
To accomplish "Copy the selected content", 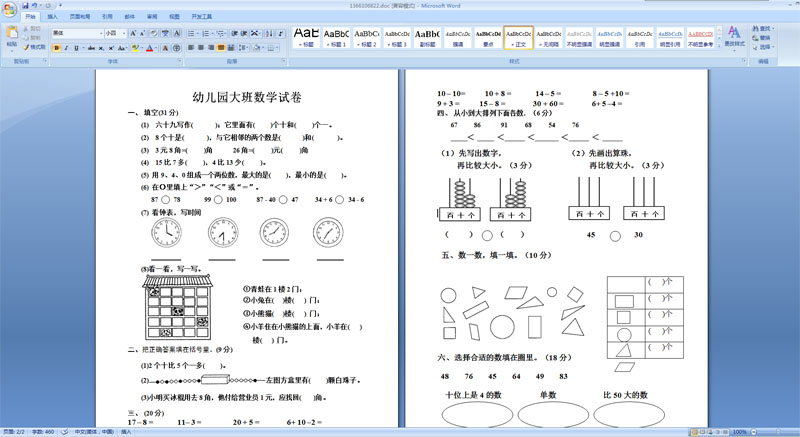I will coord(32,38).
